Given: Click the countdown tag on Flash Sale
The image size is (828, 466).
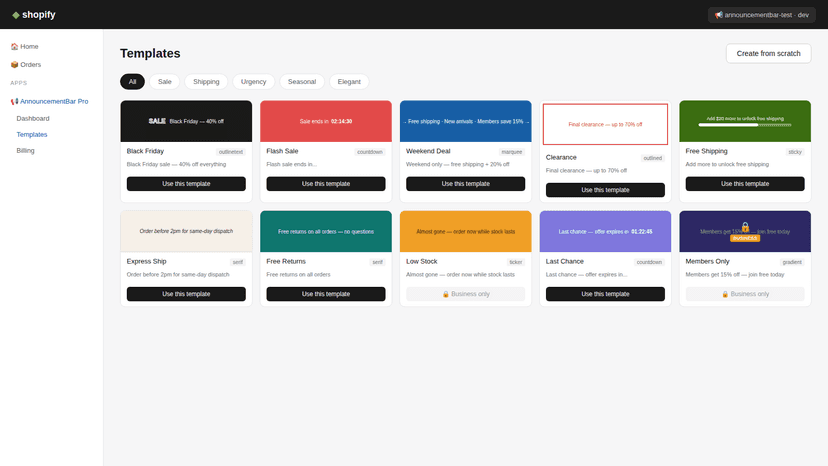Looking at the screenshot, I should [x=370, y=152].
